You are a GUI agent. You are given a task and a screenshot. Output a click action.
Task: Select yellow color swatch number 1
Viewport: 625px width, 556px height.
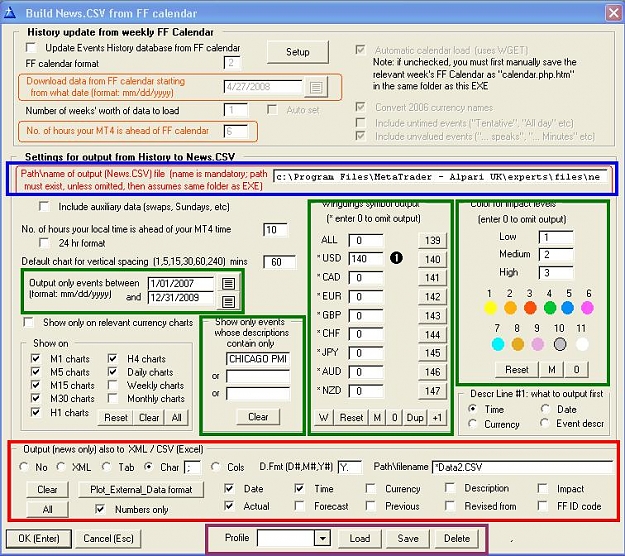tap(490, 308)
